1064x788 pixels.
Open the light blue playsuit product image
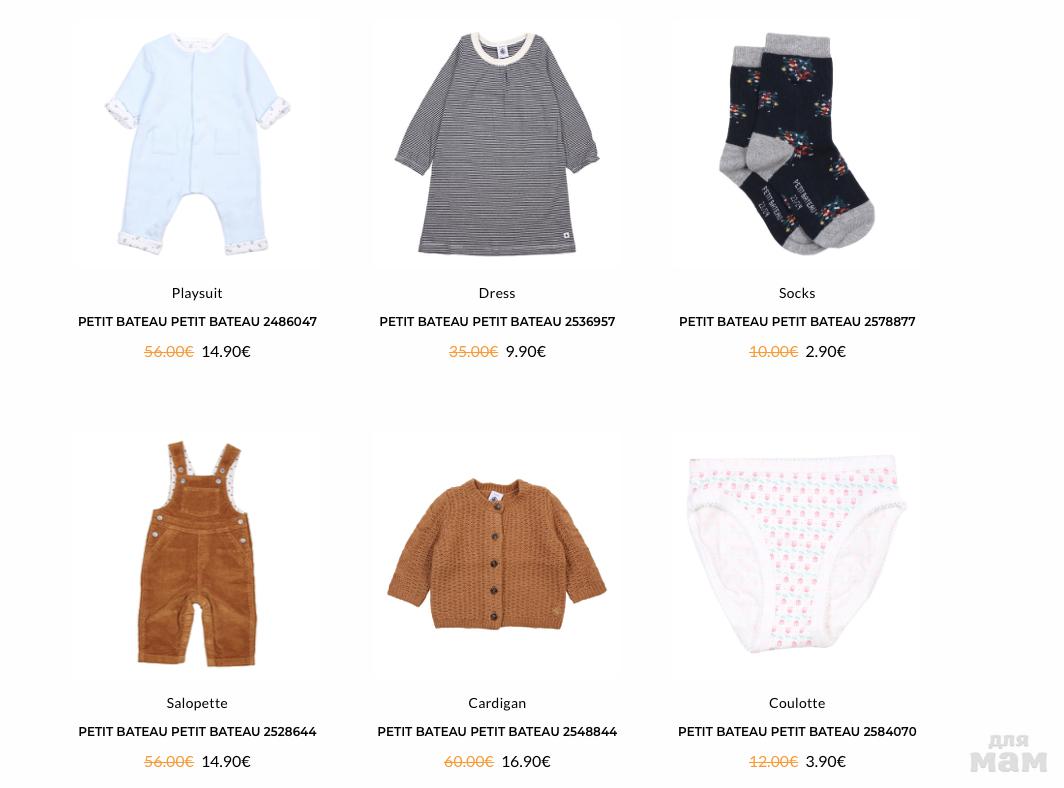point(197,144)
